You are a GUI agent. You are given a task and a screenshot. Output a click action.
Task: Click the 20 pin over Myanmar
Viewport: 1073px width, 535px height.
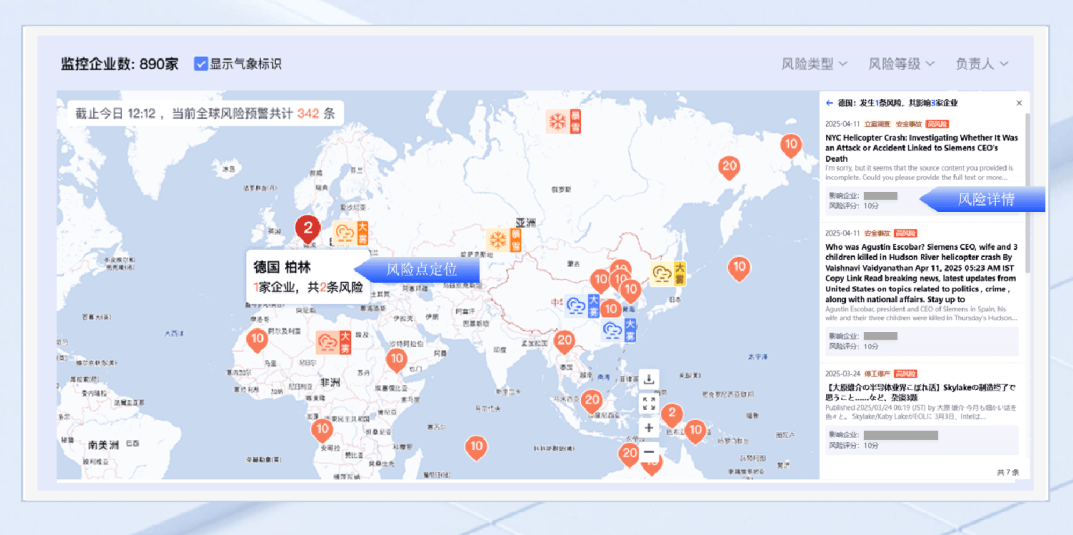[565, 341]
